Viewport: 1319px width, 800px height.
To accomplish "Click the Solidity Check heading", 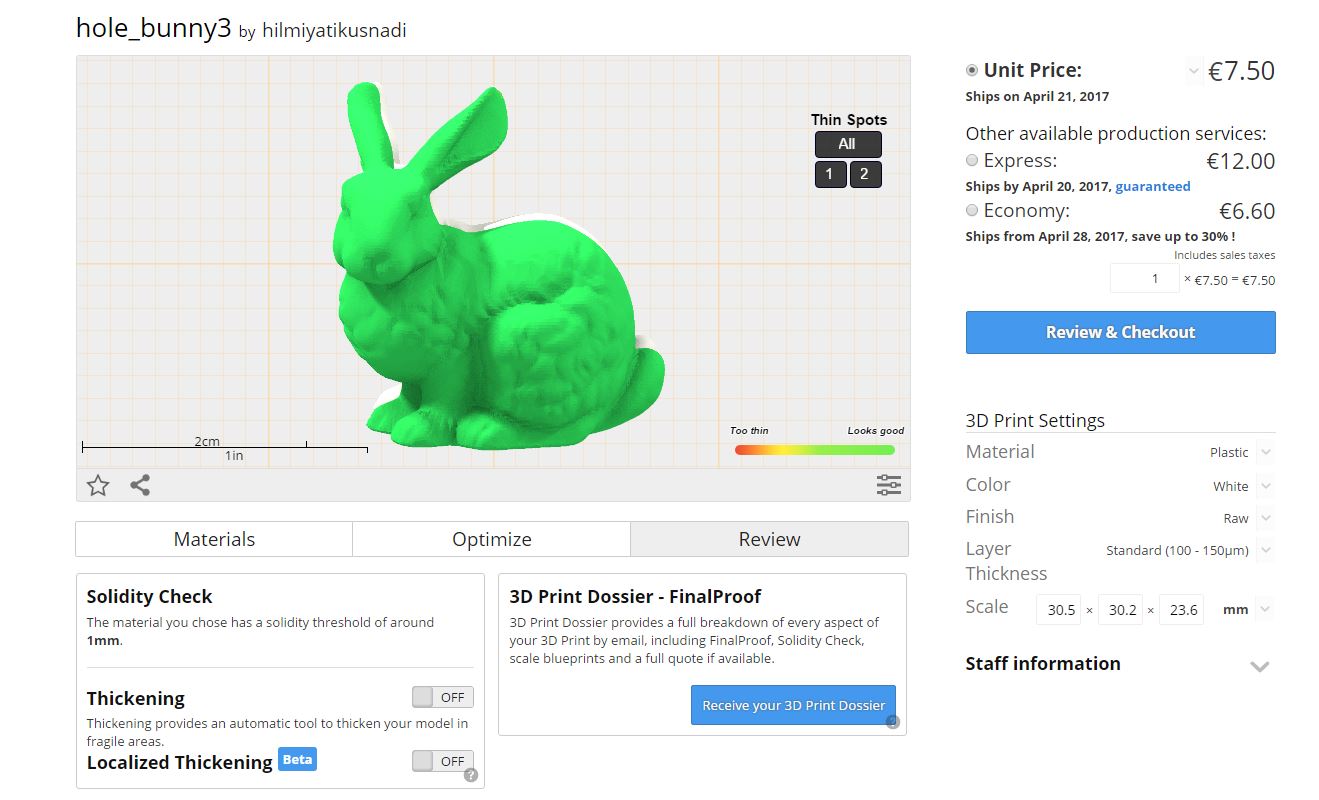I will 149,597.
